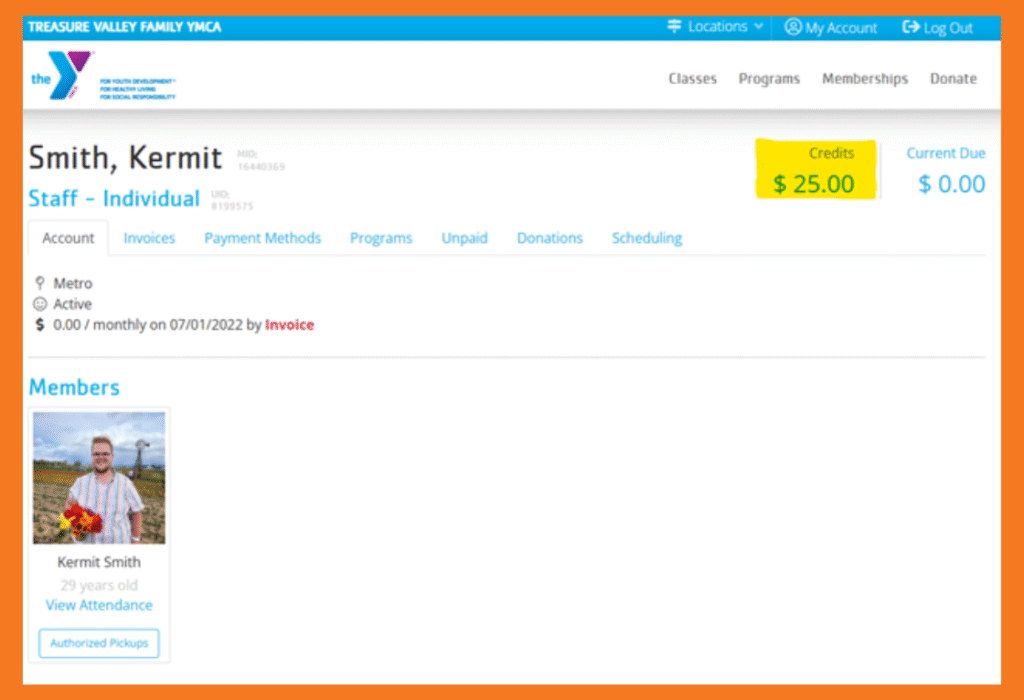Screen dimensions: 1024x700
Task: Click the My Account user icon
Action: [x=793, y=27]
